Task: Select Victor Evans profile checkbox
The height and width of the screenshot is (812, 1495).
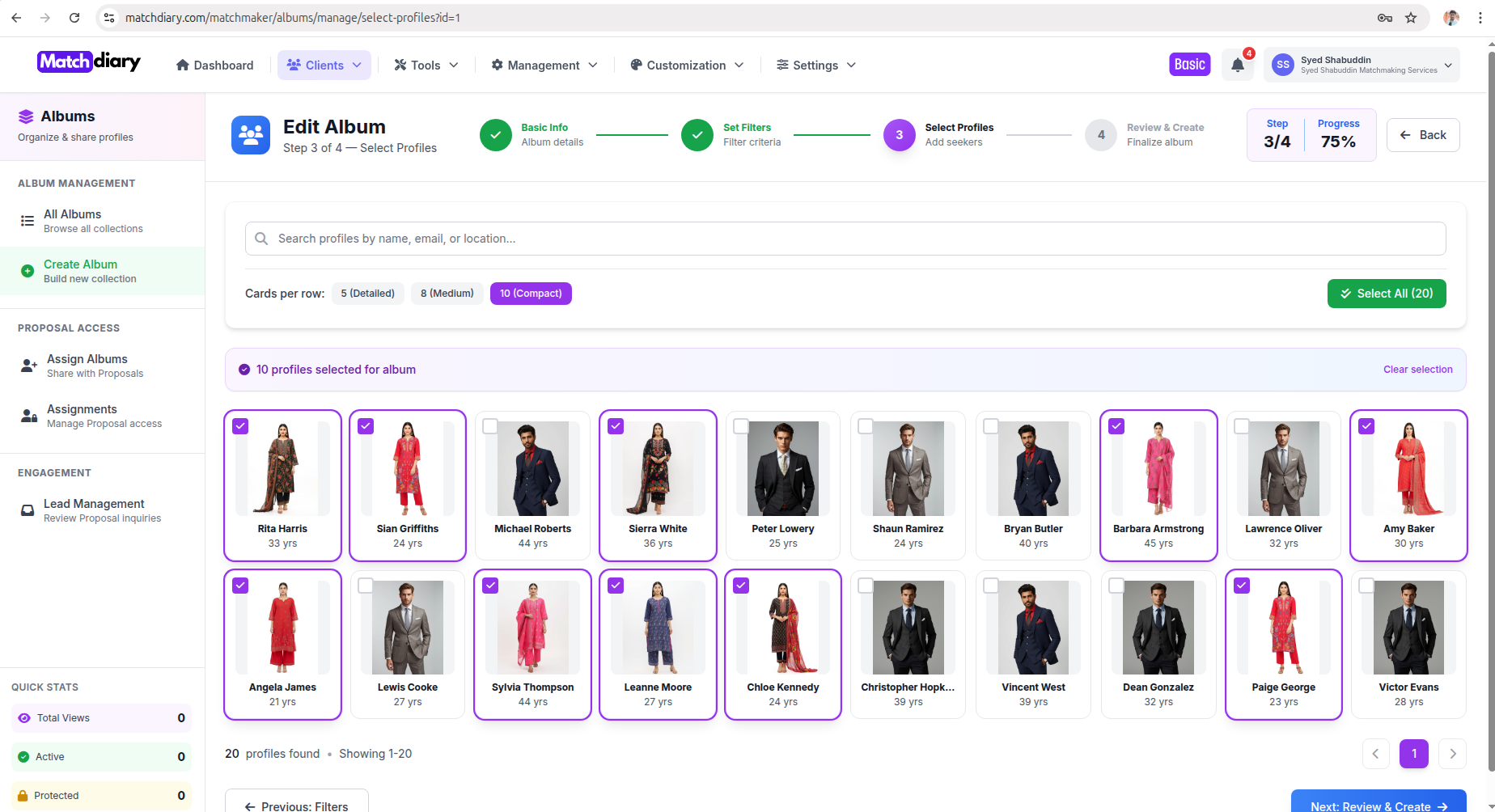Action: click(1366, 586)
